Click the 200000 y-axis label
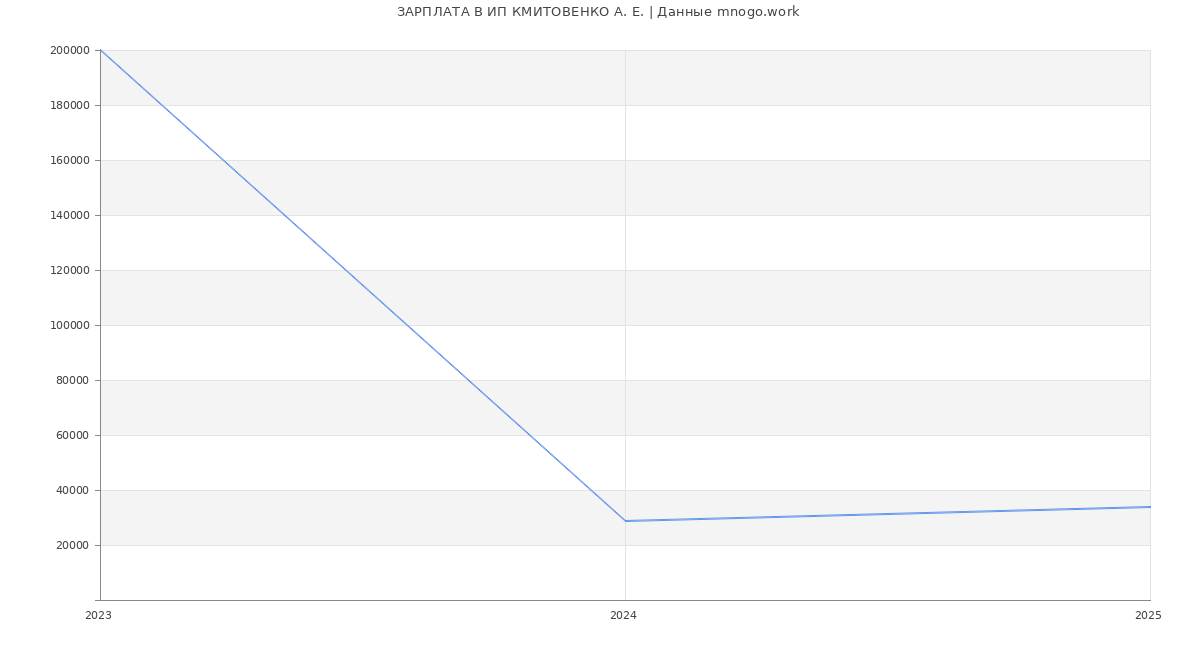This screenshot has height=650, width=1200. point(69,50)
